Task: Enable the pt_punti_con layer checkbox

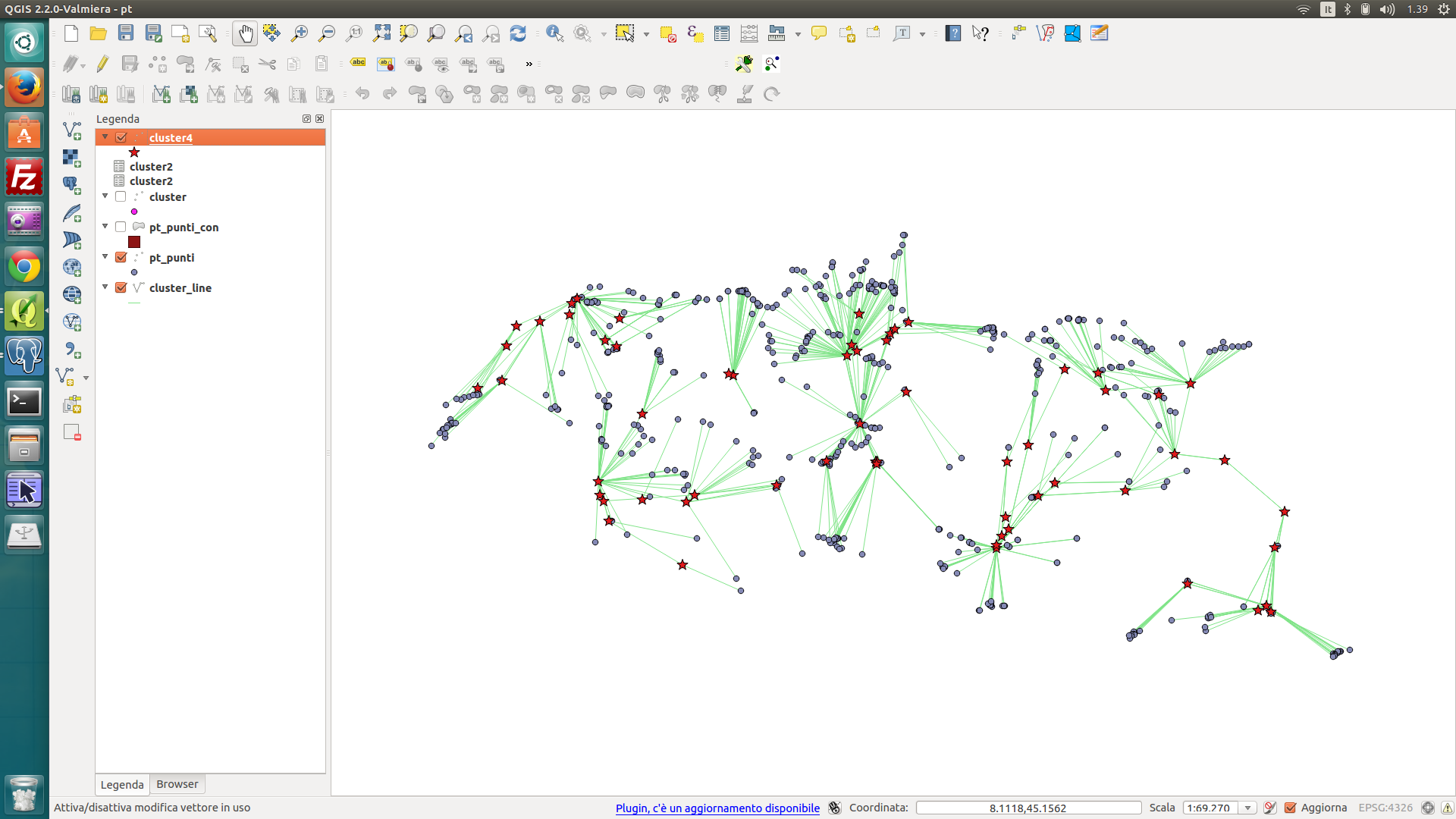Action: (121, 227)
